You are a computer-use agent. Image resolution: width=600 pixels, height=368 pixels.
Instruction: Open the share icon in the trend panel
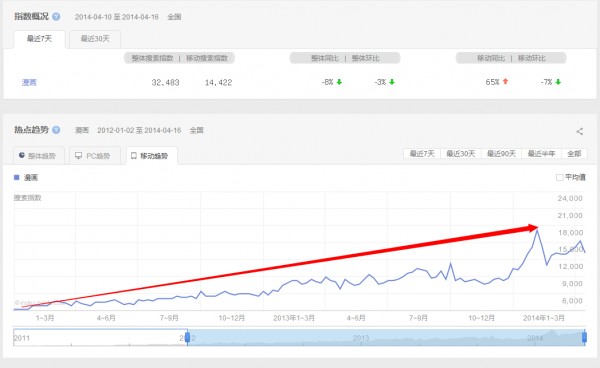(x=580, y=131)
